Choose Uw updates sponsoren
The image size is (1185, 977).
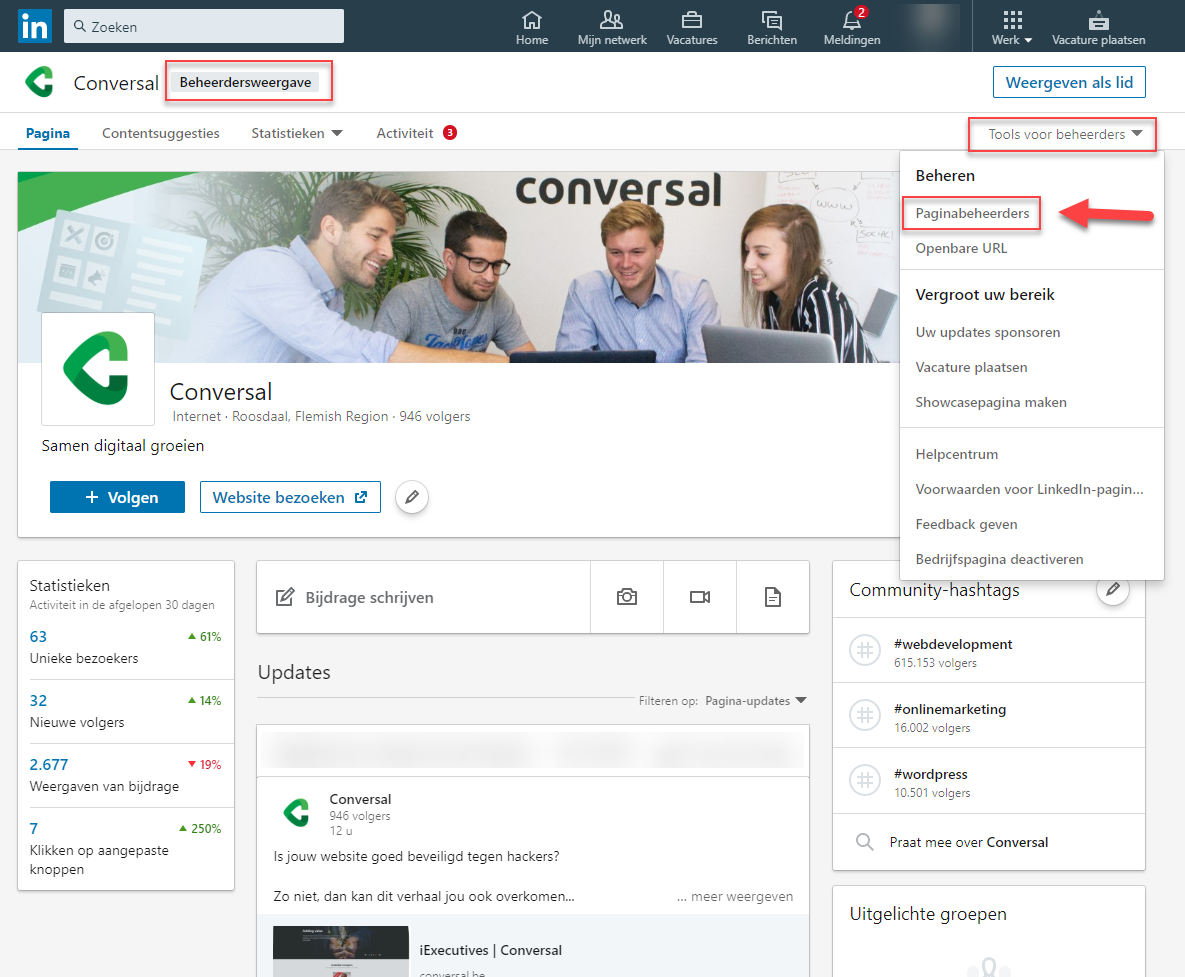988,332
